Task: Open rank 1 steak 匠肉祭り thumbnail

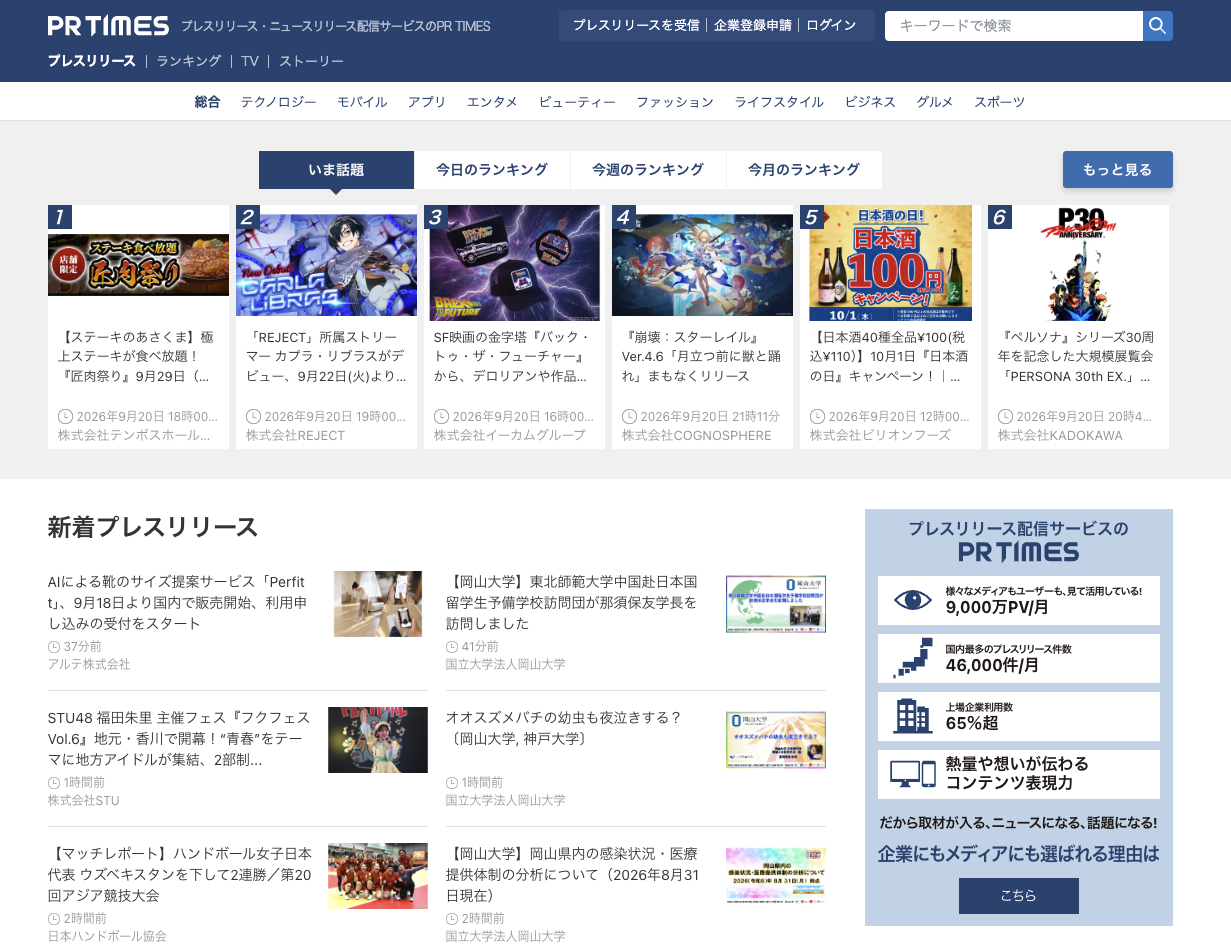Action: pos(138,263)
